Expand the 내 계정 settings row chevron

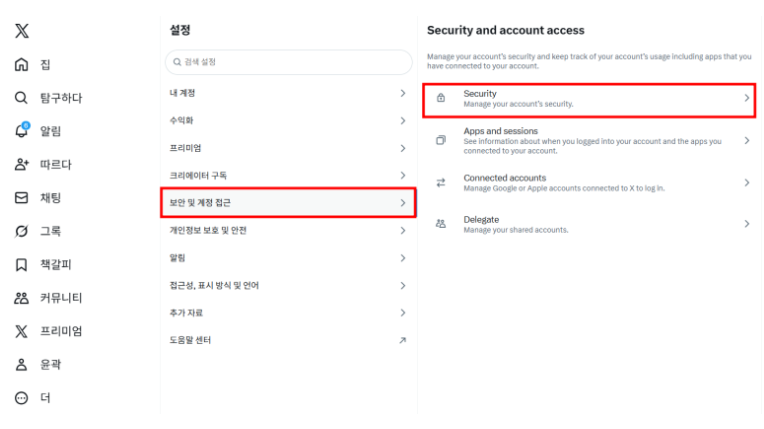tap(402, 93)
